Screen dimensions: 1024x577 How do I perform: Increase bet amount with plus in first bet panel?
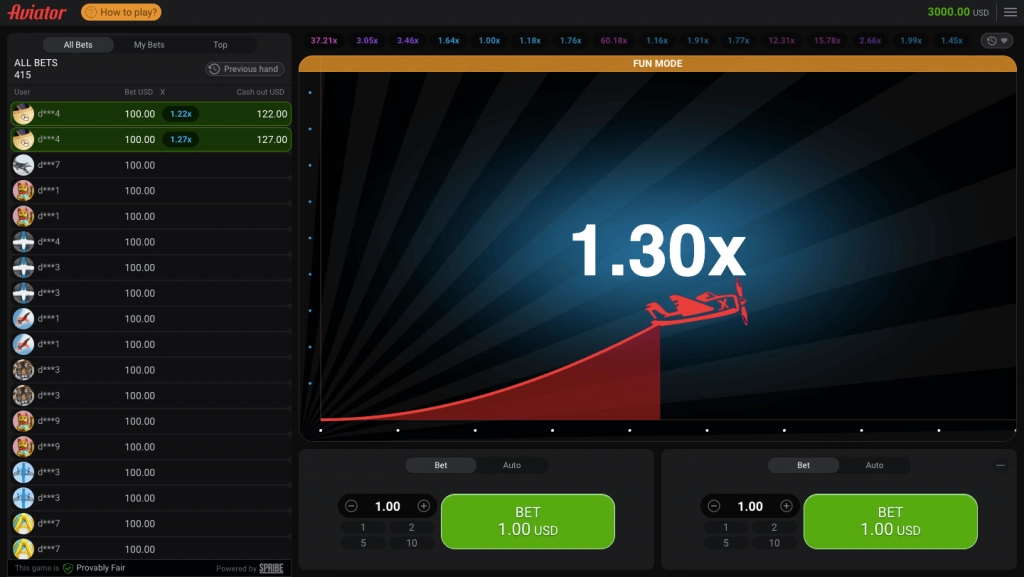click(424, 506)
